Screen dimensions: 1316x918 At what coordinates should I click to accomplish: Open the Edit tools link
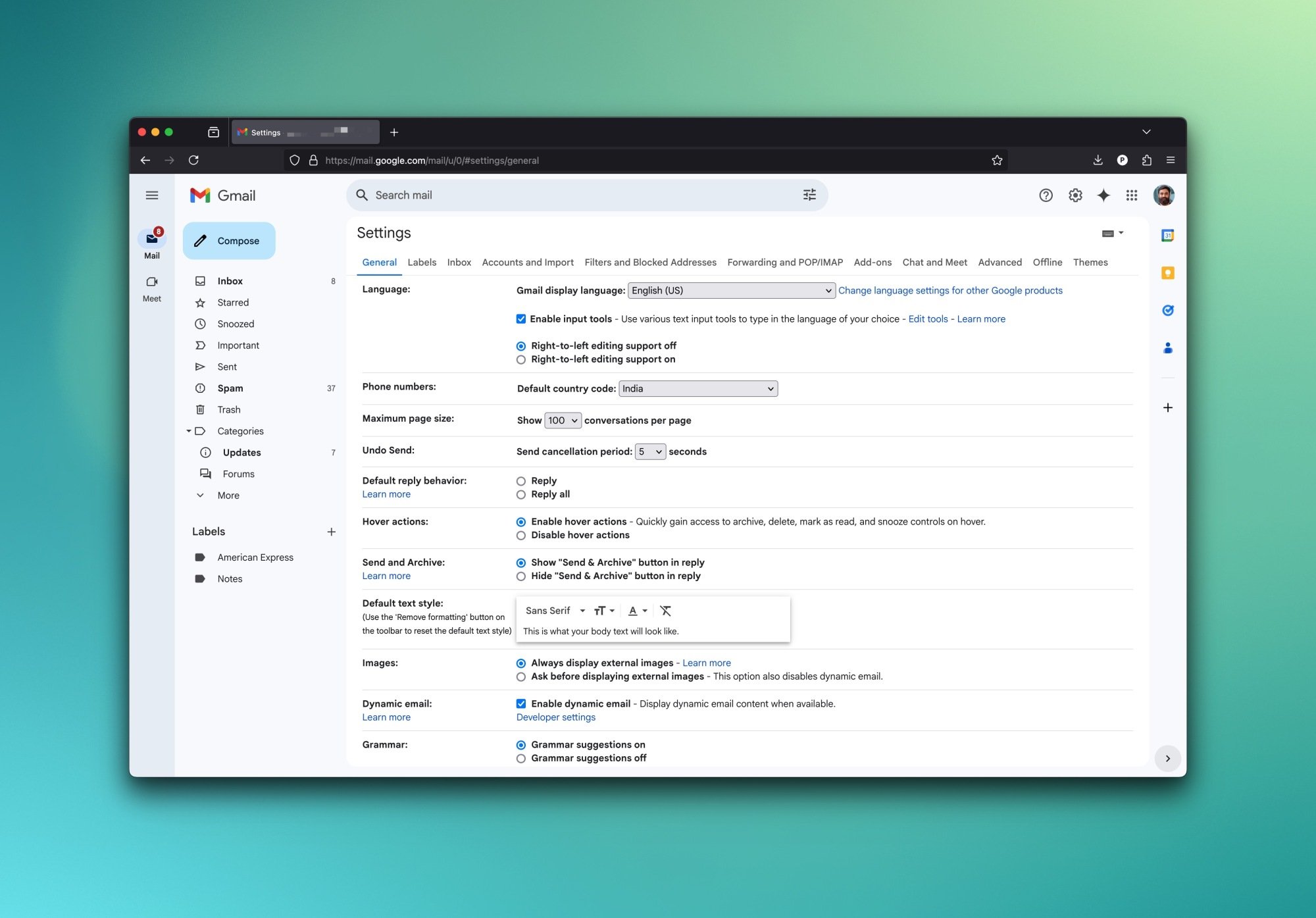point(928,319)
